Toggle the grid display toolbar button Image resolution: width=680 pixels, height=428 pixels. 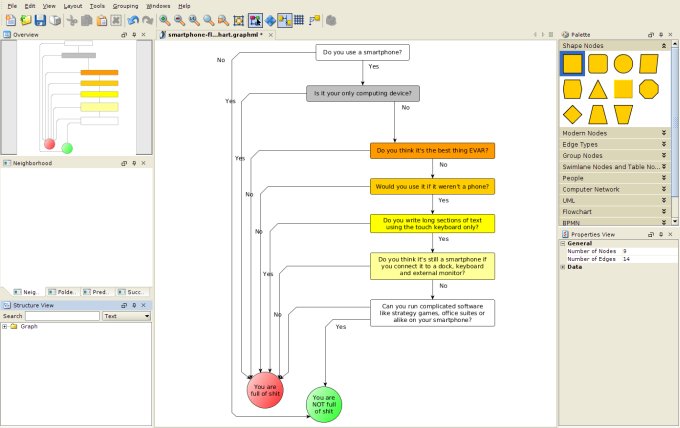point(299,20)
